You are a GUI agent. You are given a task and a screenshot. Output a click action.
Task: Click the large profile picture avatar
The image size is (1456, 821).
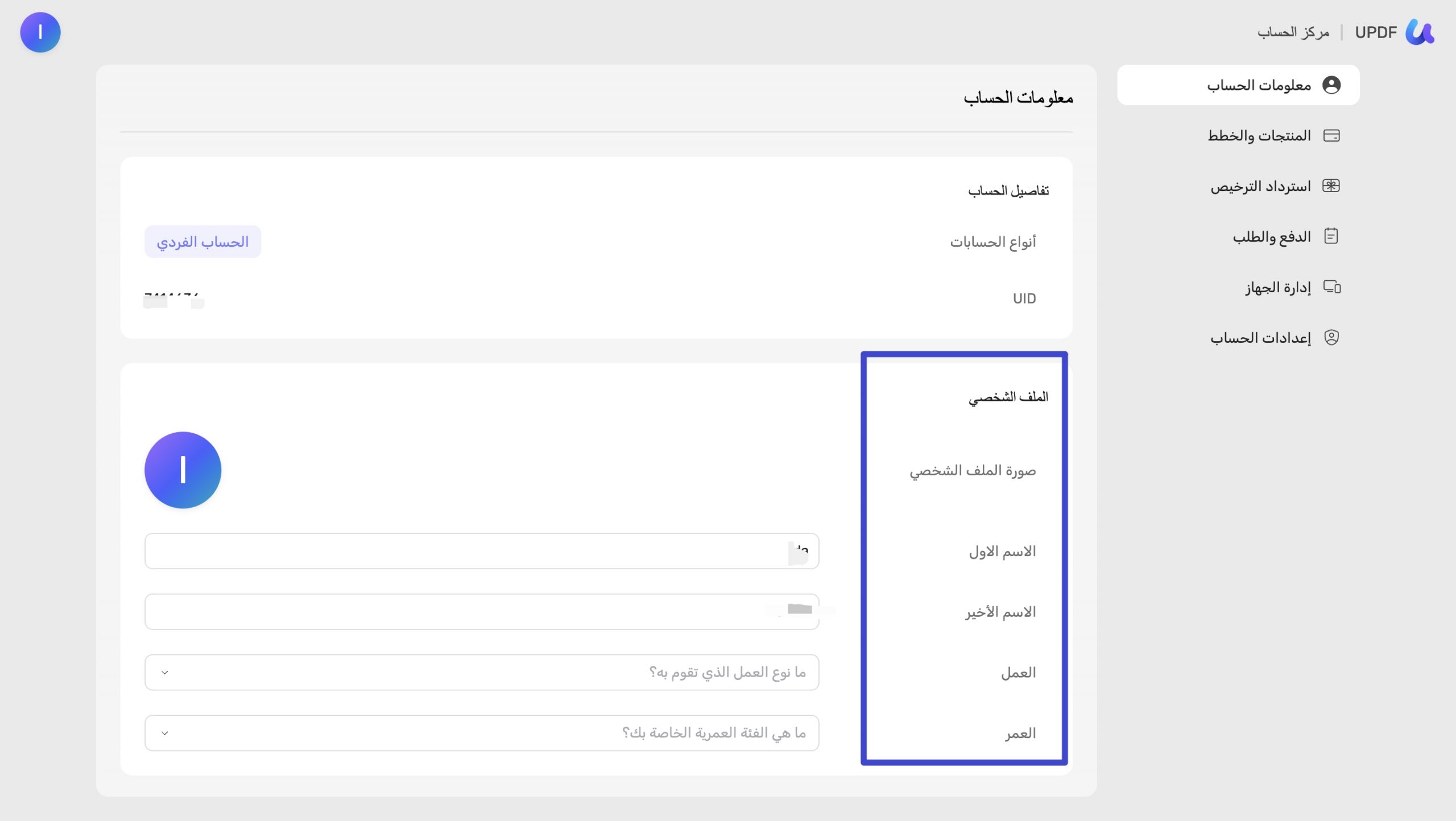183,470
